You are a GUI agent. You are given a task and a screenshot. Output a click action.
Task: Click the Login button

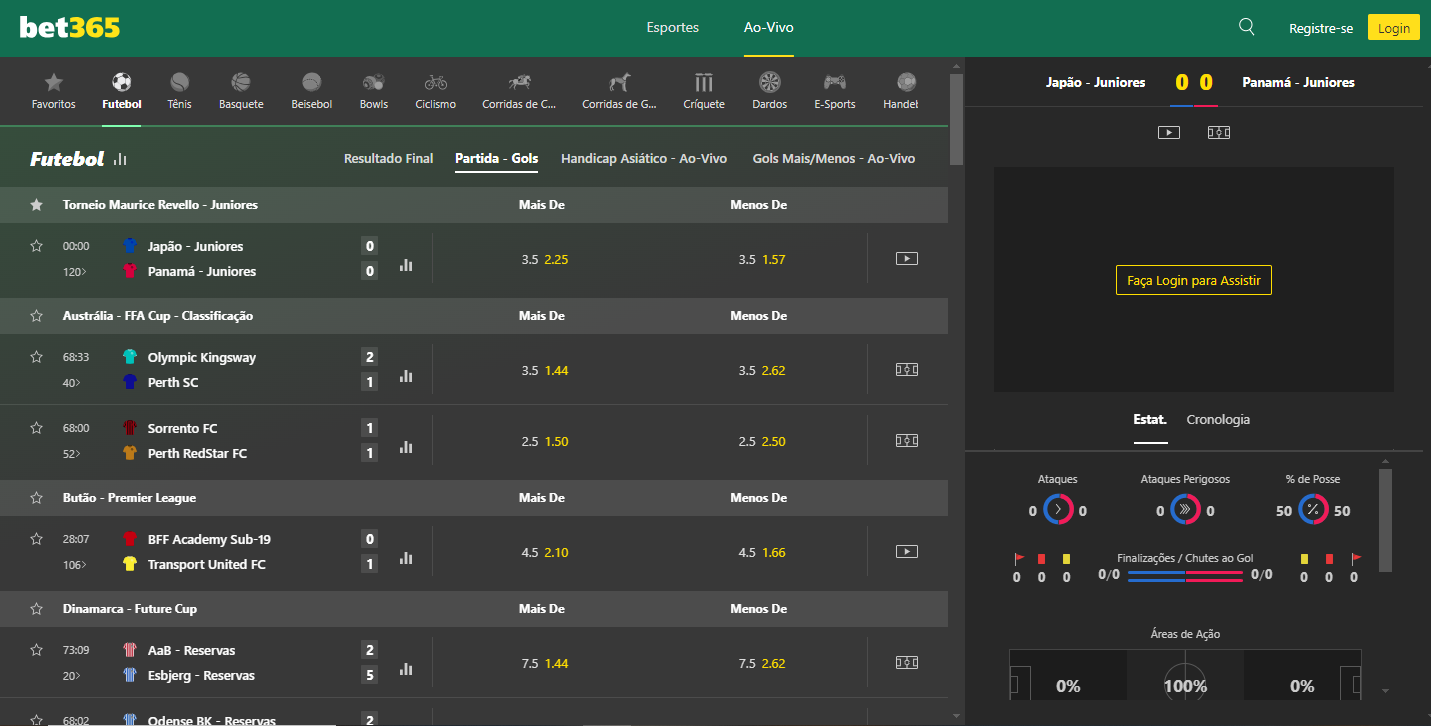tap(1394, 28)
